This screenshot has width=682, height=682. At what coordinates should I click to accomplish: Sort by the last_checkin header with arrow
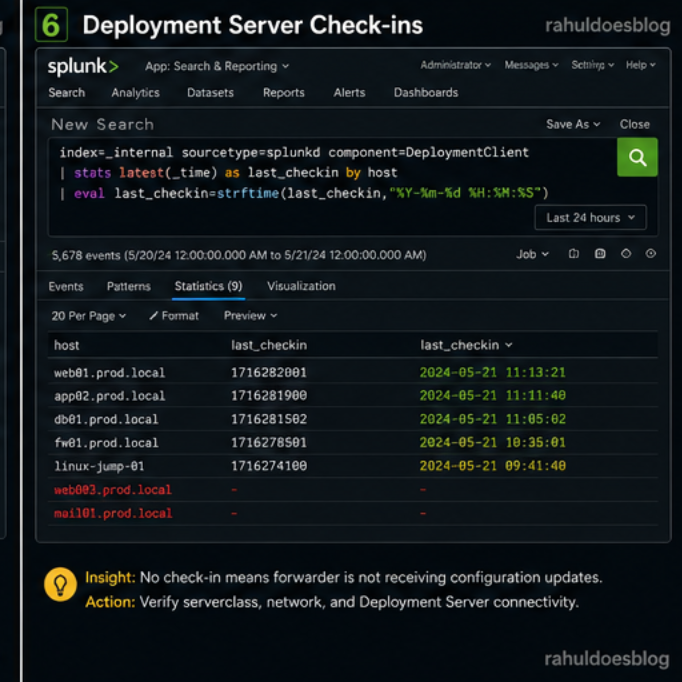466,345
